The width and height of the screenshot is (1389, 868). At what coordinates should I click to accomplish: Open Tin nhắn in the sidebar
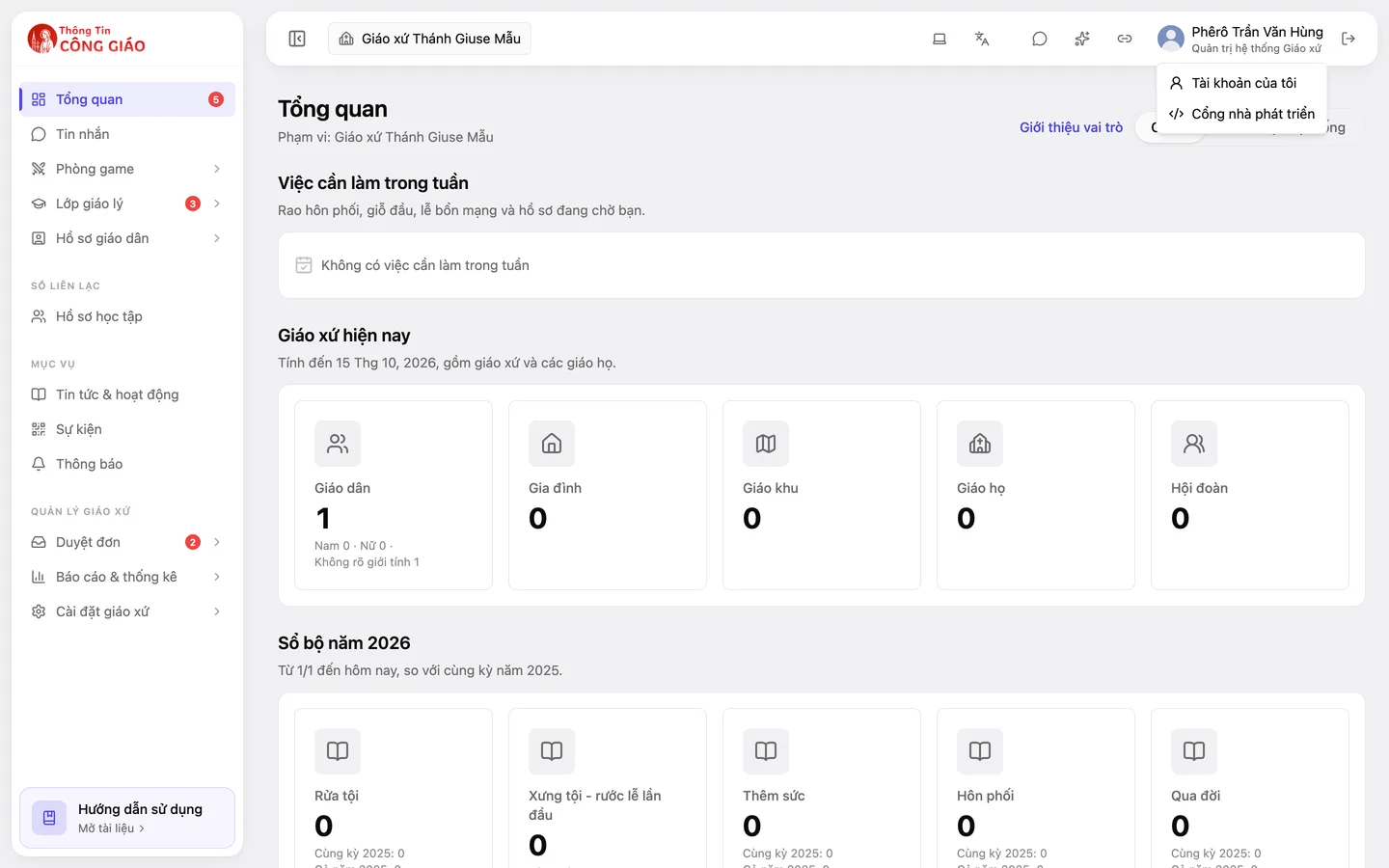tap(127, 134)
